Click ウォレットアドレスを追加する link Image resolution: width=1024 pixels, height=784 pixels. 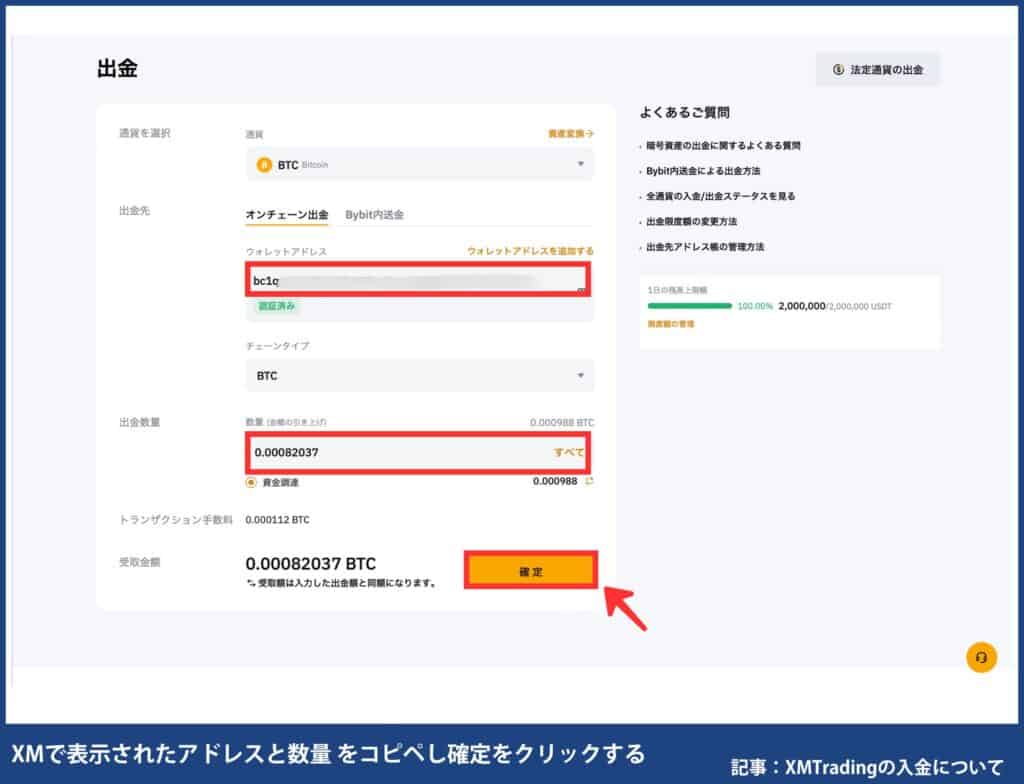[530, 251]
